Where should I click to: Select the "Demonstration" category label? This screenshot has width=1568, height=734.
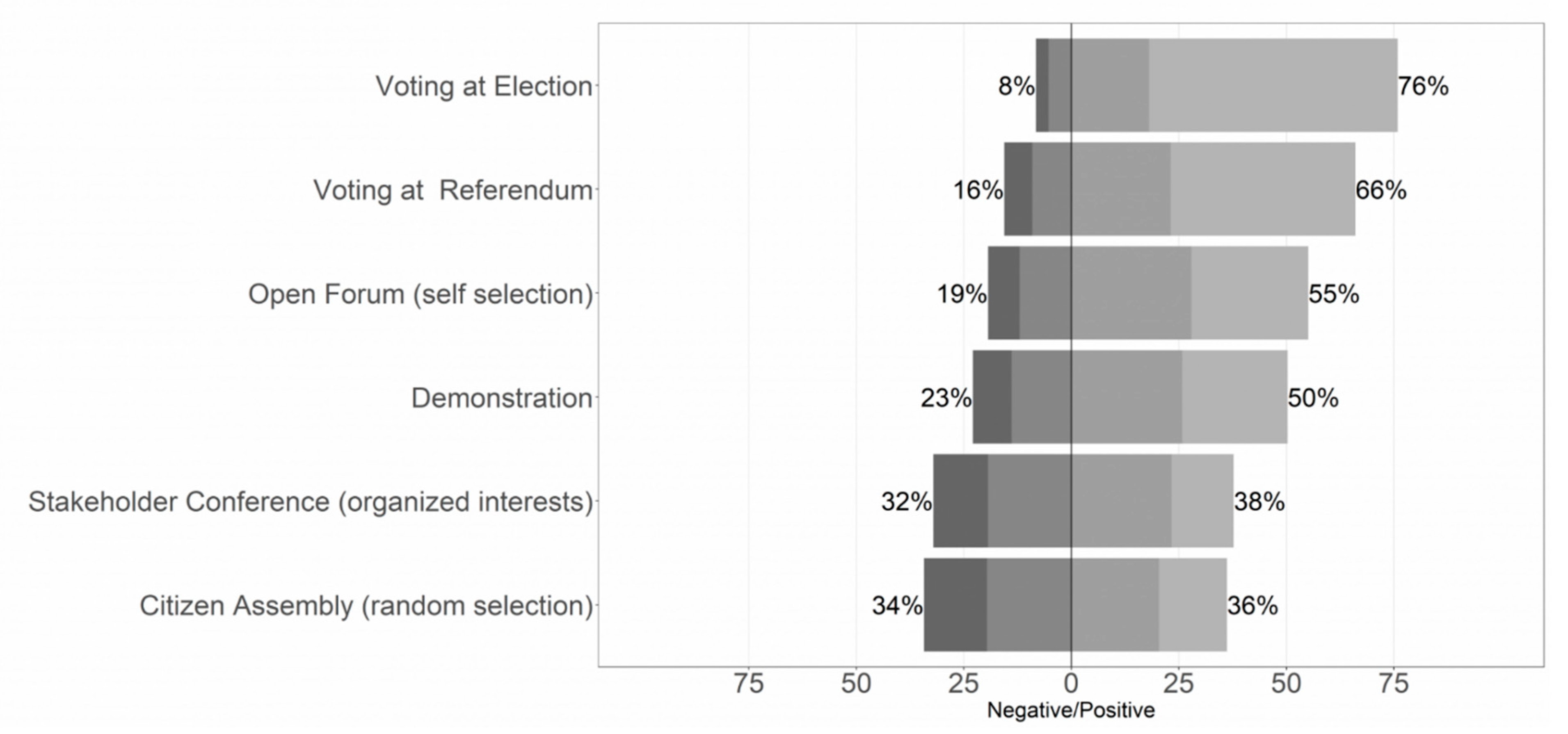[x=502, y=399]
